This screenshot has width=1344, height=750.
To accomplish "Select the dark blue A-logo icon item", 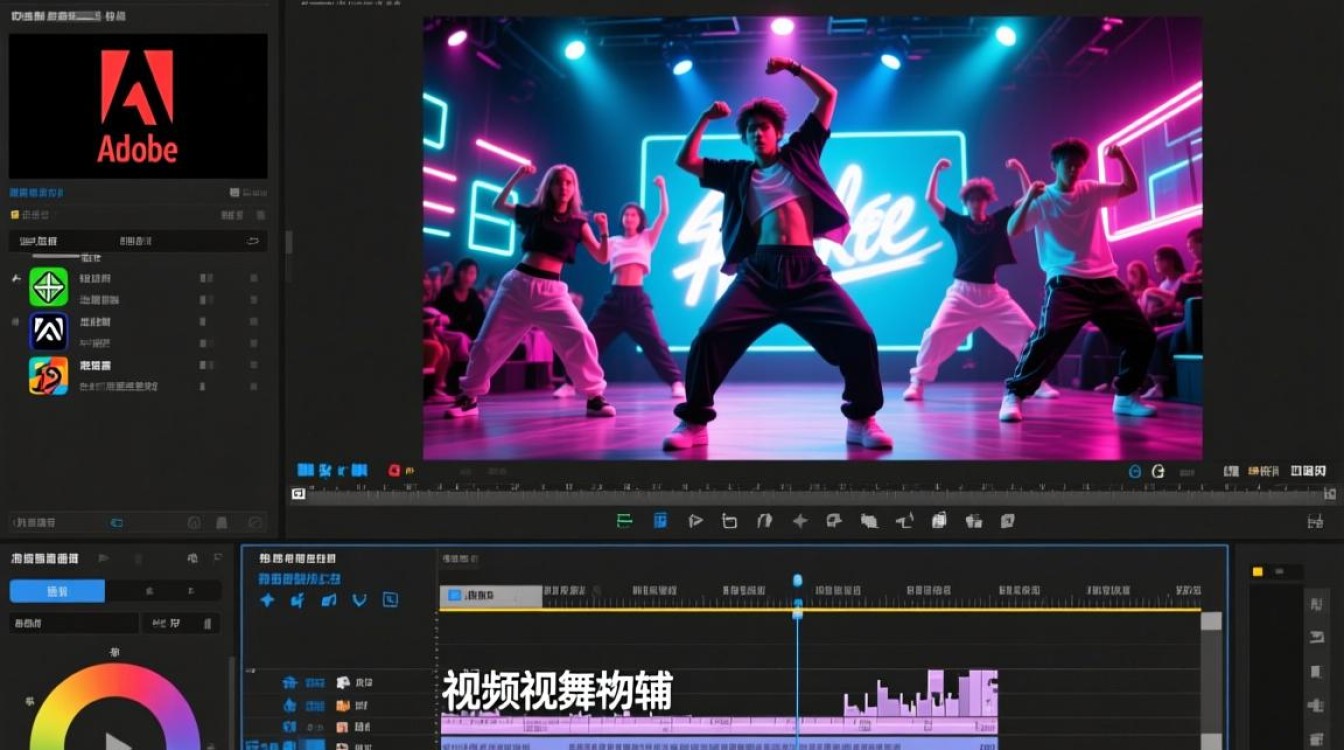I will [48, 331].
